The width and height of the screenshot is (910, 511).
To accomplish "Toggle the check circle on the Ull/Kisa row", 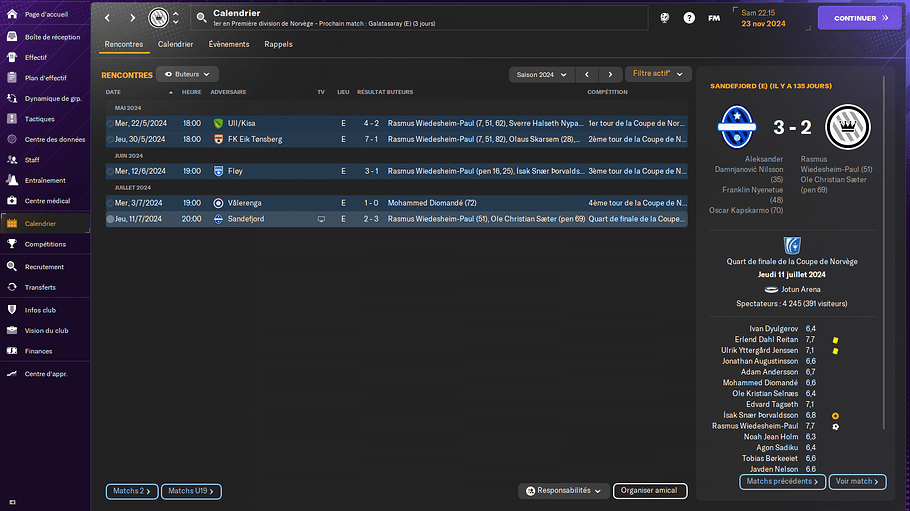I will click(x=110, y=123).
